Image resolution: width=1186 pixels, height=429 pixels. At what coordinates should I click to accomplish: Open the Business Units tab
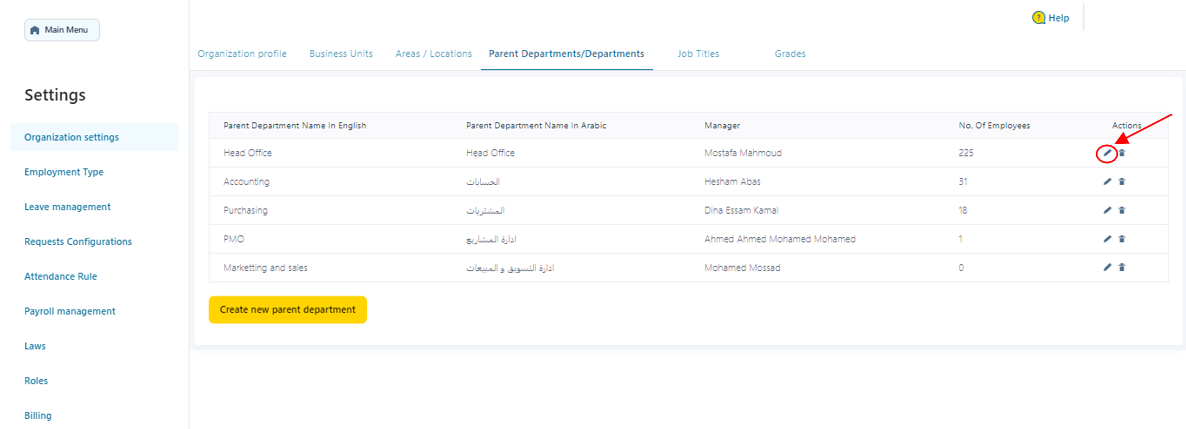[x=341, y=54]
